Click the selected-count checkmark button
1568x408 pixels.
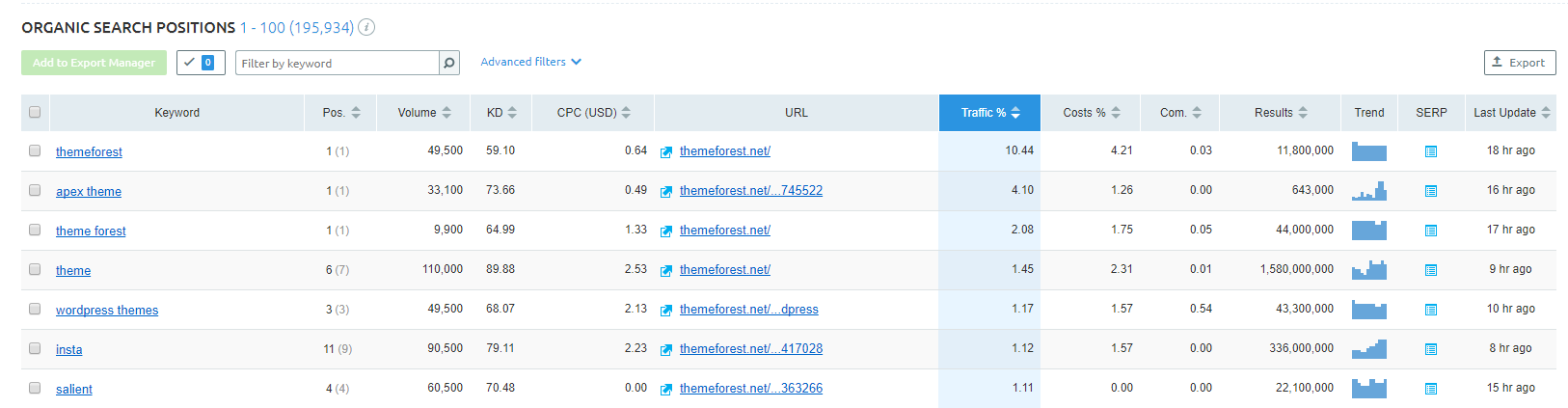201,63
